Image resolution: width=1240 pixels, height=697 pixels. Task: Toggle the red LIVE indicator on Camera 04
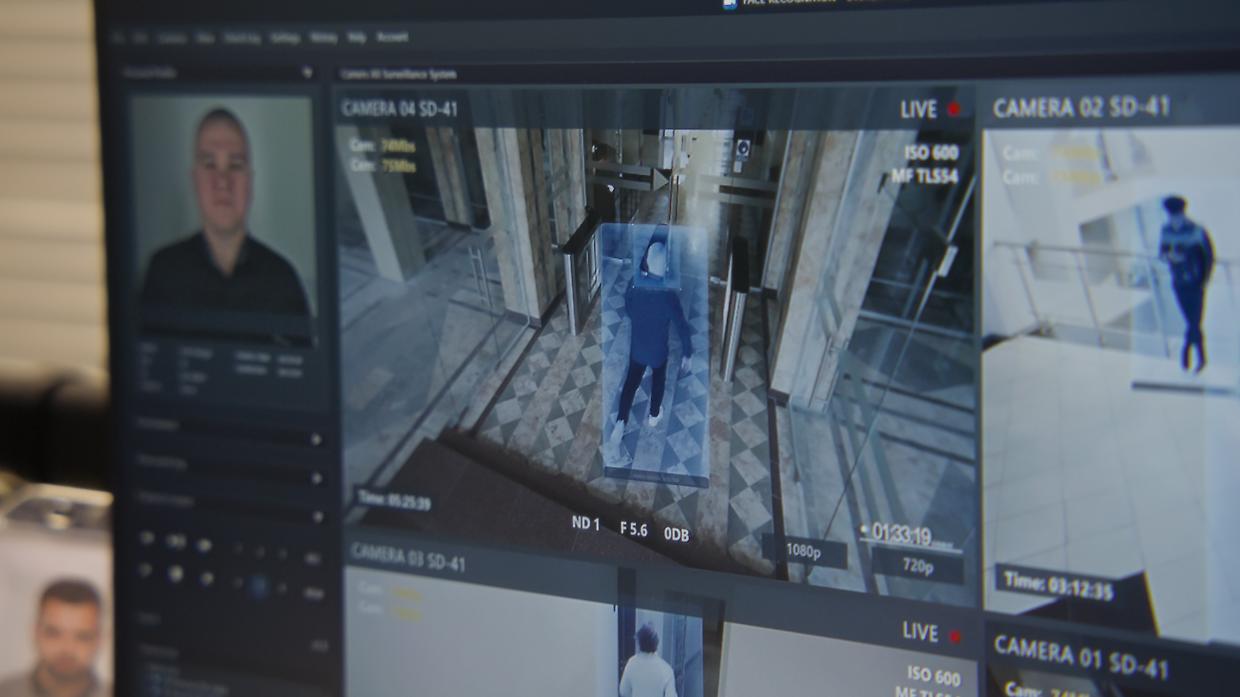tap(953, 109)
